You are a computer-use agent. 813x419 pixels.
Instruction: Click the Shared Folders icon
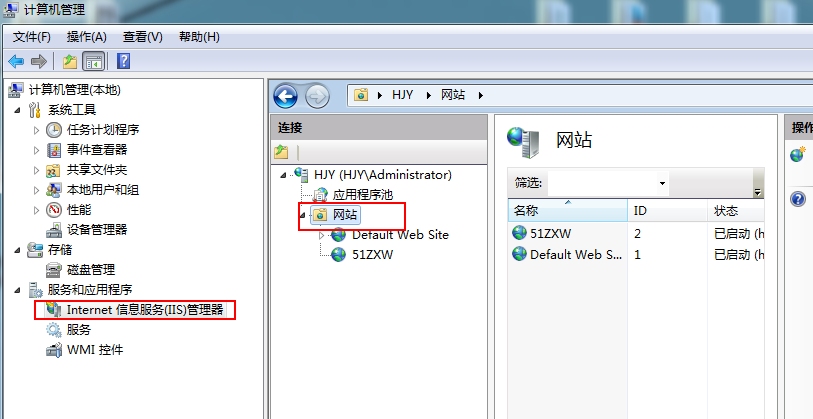point(54,170)
